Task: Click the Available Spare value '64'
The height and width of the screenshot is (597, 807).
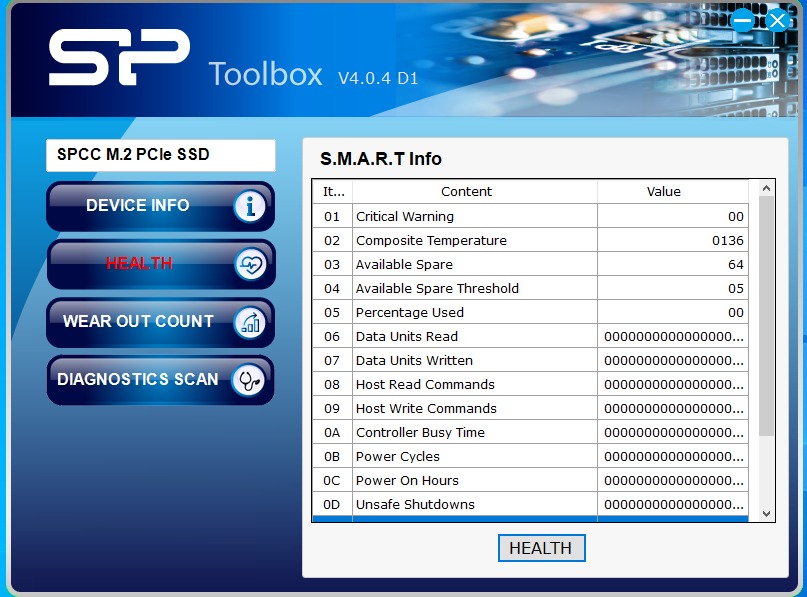Action: tap(736, 265)
